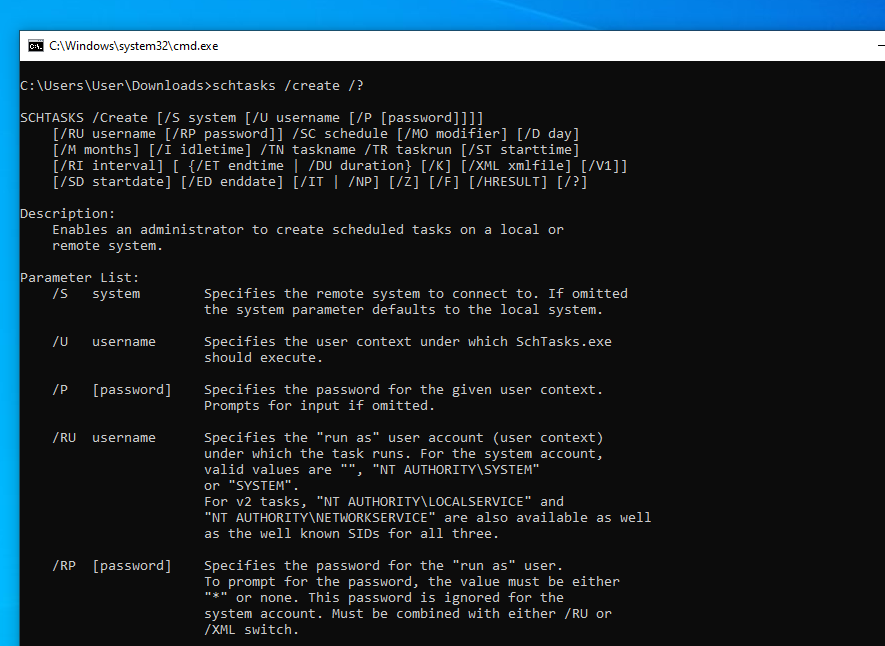Click the C:\Windows\system32\cmd.exe title bar text
Screen dimensions: 885x646
[134, 46]
